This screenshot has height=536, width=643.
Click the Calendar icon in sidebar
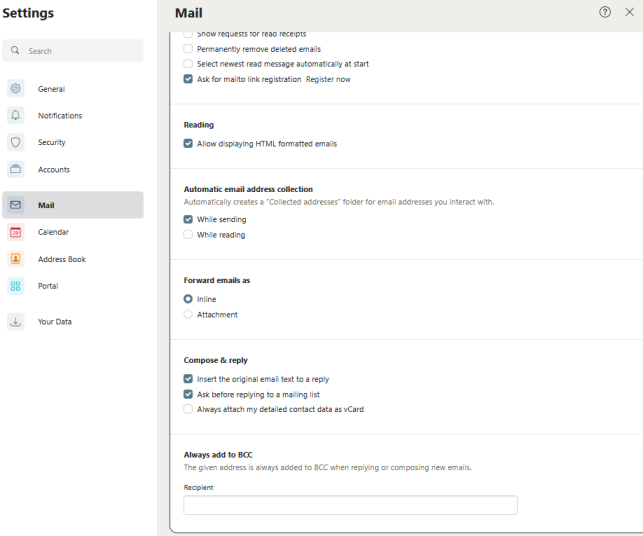click(x=15, y=232)
